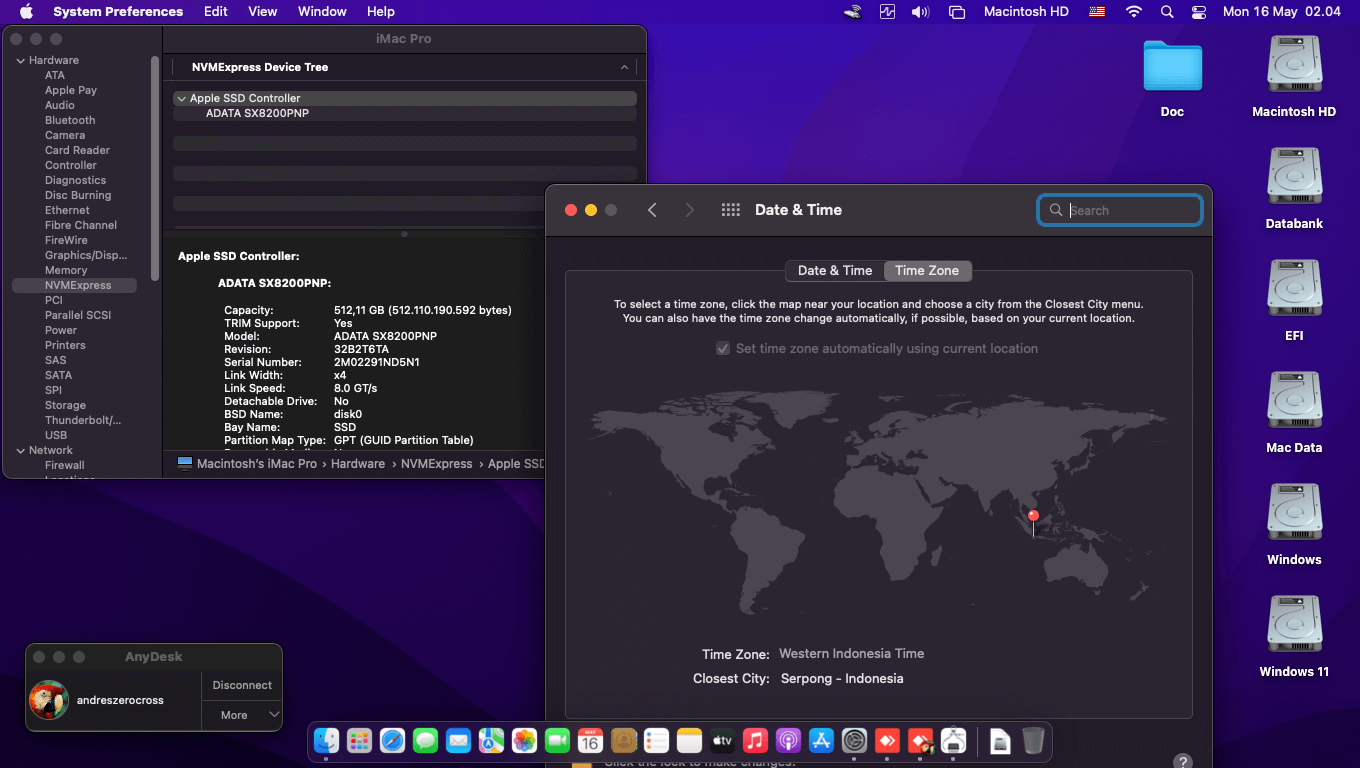Click the Wi-Fi icon in menu bar

pos(1133,12)
